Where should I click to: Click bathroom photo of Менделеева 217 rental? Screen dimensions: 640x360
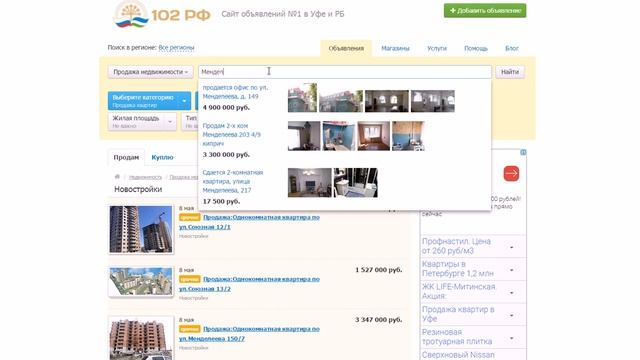click(x=356, y=182)
